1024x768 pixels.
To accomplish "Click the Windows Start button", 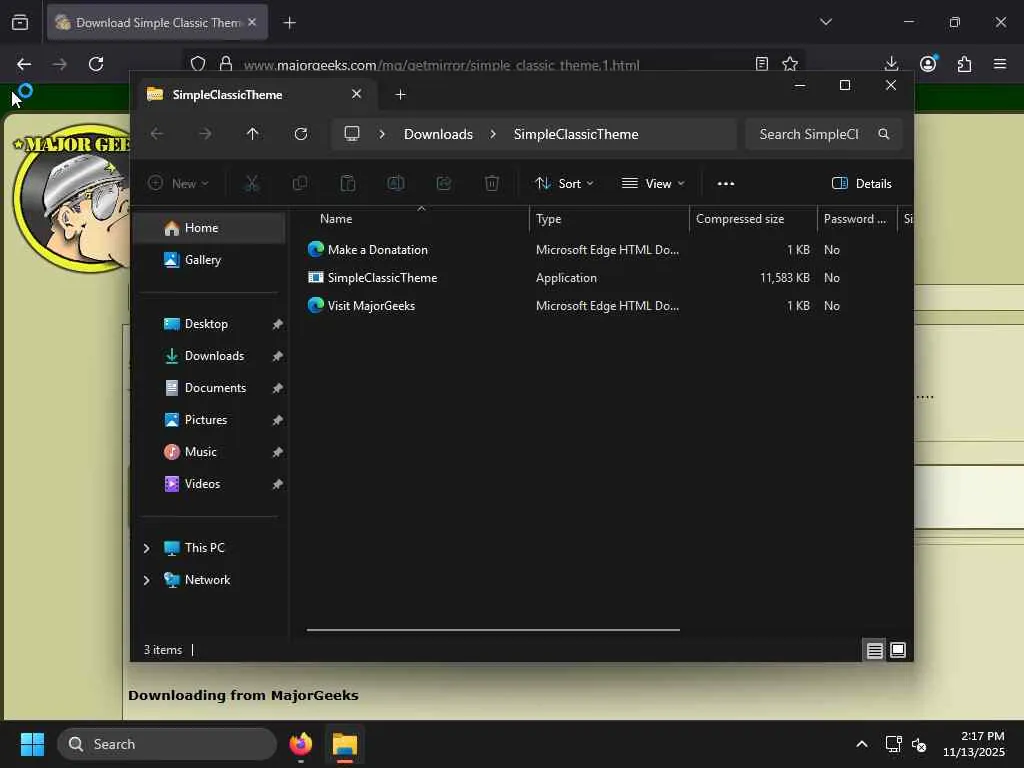I will [32, 744].
